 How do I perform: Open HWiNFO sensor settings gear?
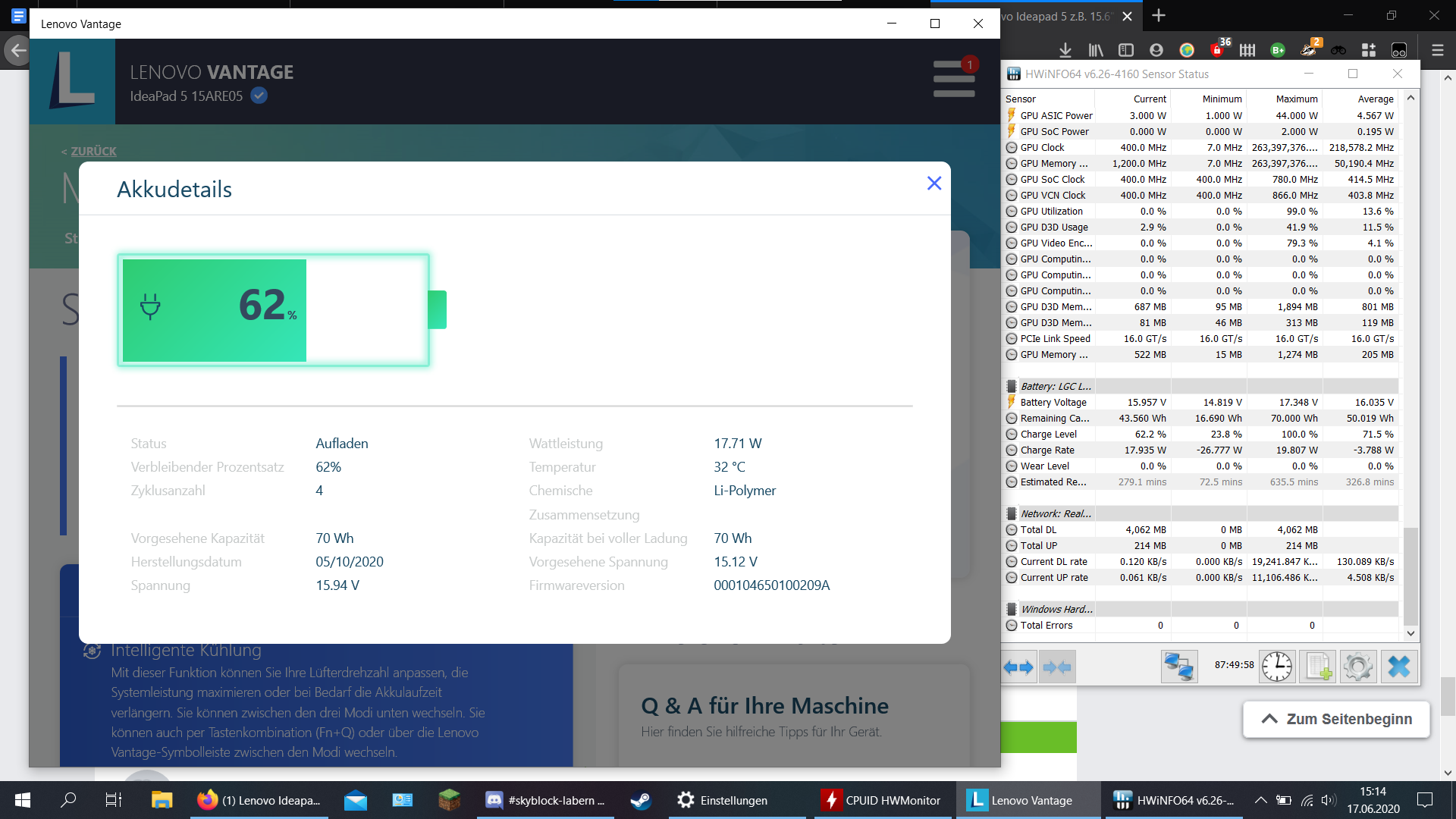pyautogui.click(x=1357, y=667)
